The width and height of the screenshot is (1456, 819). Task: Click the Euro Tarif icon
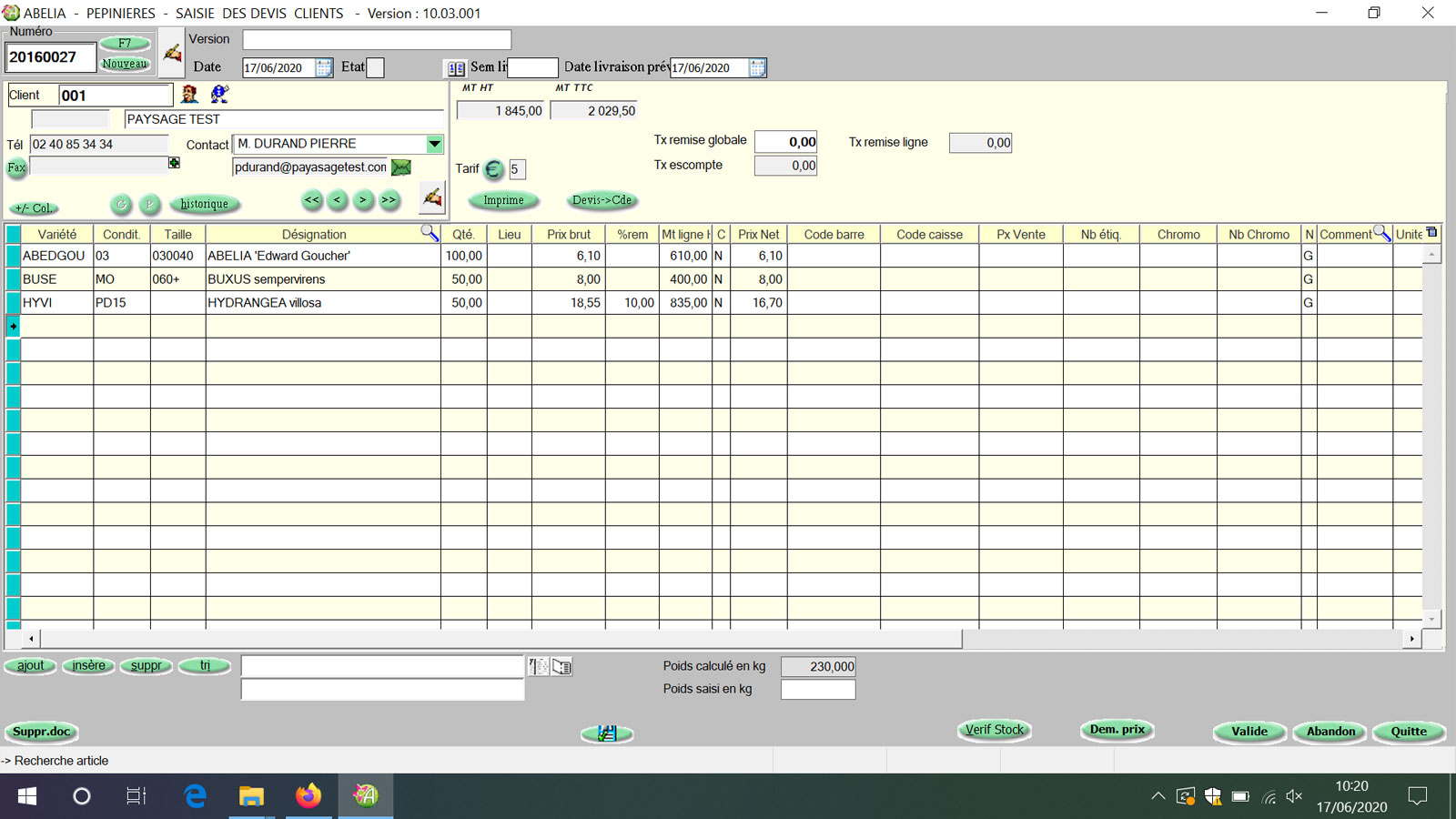point(493,169)
